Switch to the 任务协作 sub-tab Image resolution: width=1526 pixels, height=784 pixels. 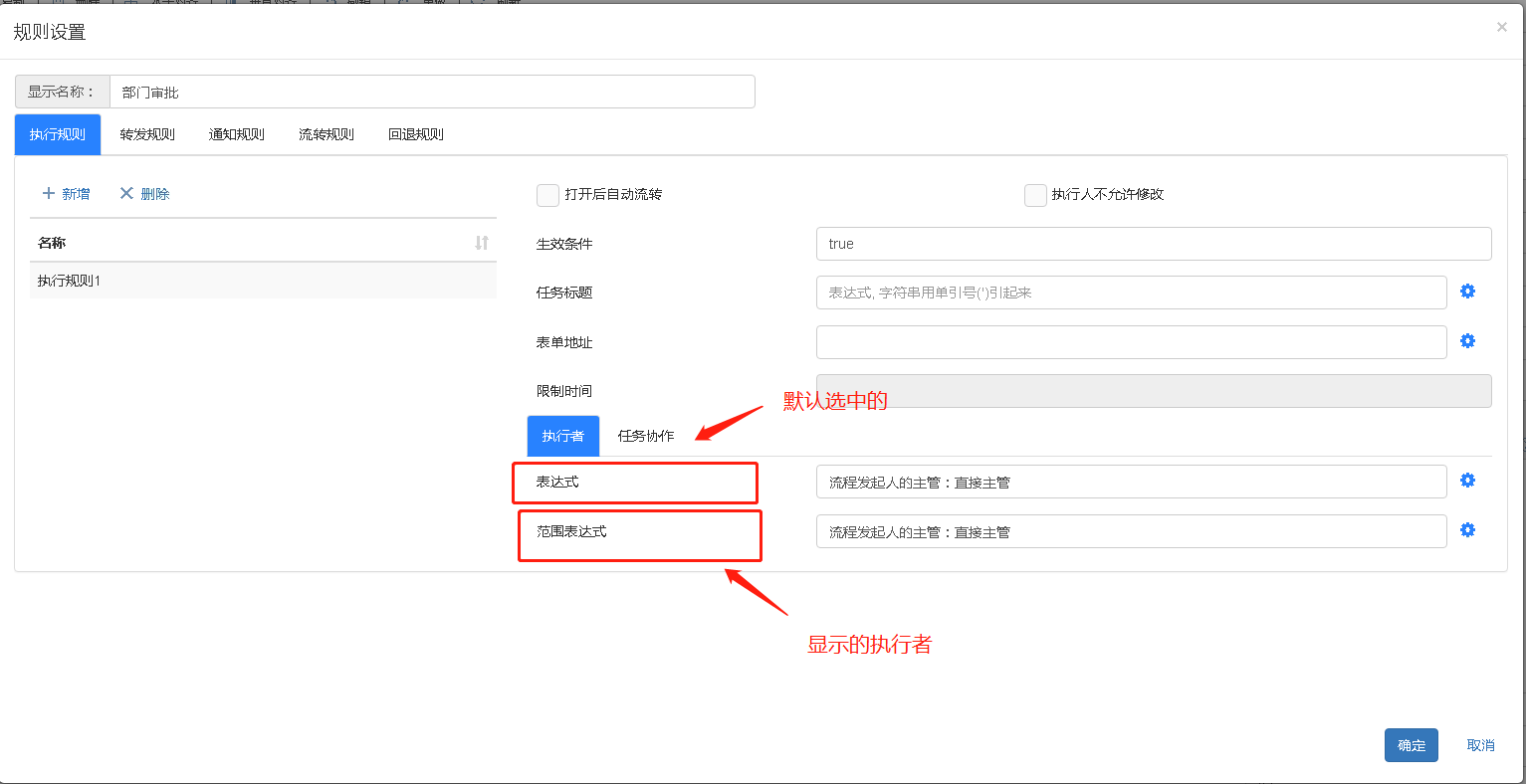646,436
